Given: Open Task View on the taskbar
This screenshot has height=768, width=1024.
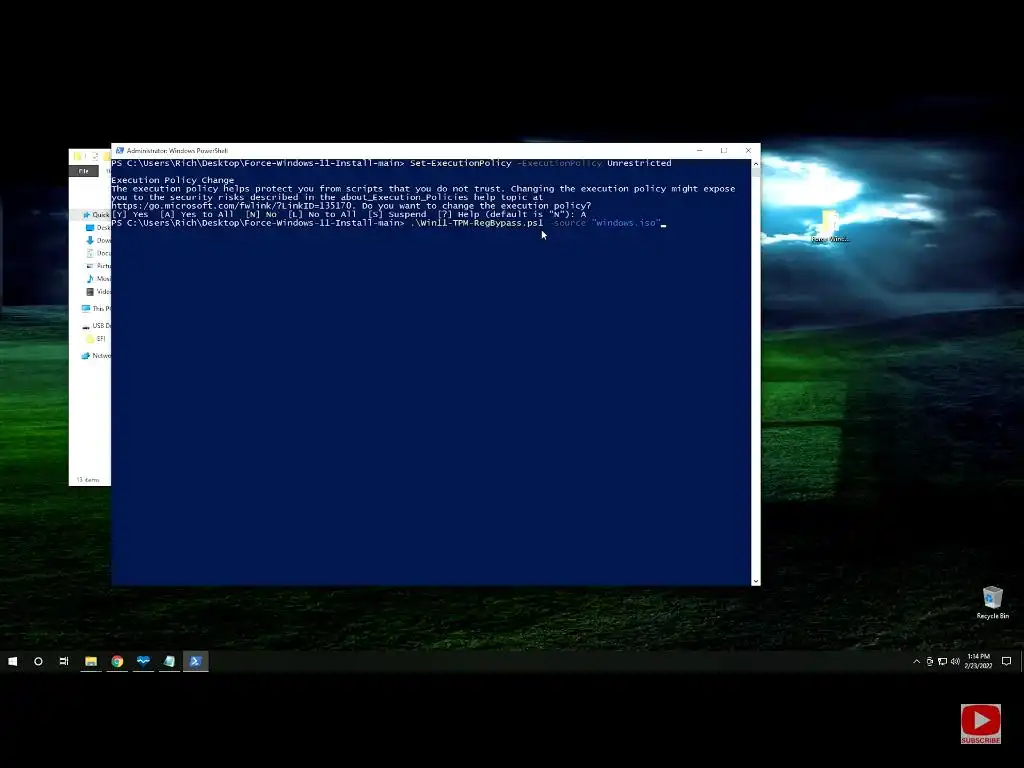Looking at the screenshot, I should 64,661.
